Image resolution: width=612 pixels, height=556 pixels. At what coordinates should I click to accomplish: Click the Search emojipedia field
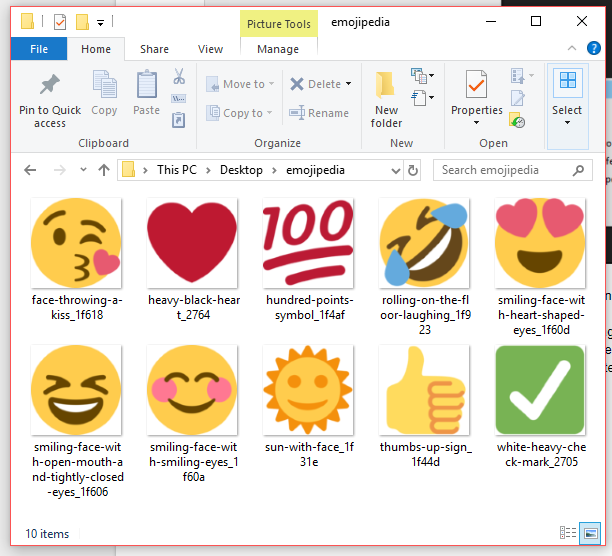tap(512, 170)
